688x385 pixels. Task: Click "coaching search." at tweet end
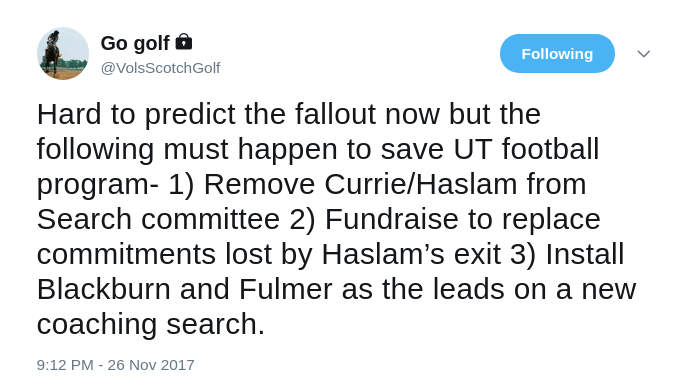coord(151,325)
